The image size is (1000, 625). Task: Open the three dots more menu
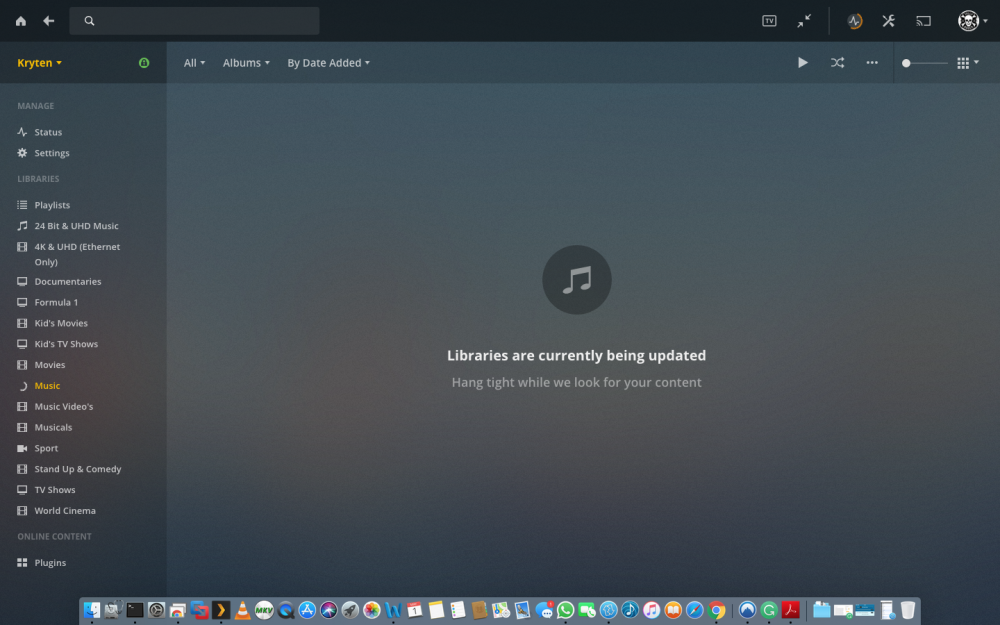pyautogui.click(x=872, y=62)
